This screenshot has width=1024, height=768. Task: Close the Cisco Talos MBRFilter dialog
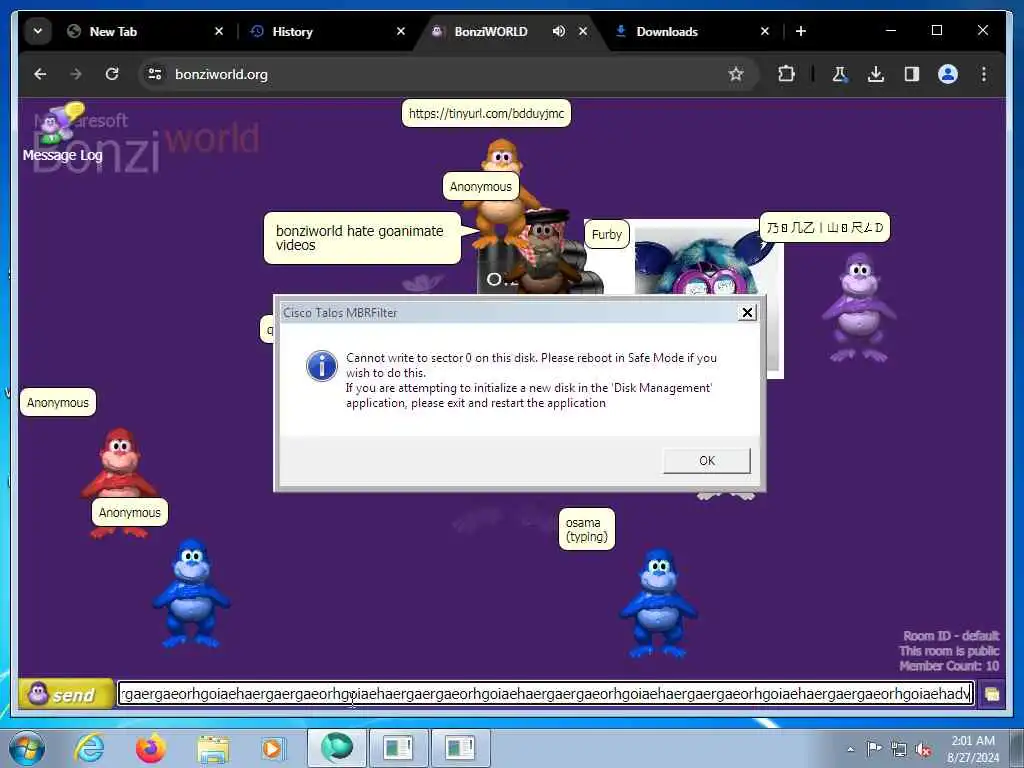(x=747, y=313)
